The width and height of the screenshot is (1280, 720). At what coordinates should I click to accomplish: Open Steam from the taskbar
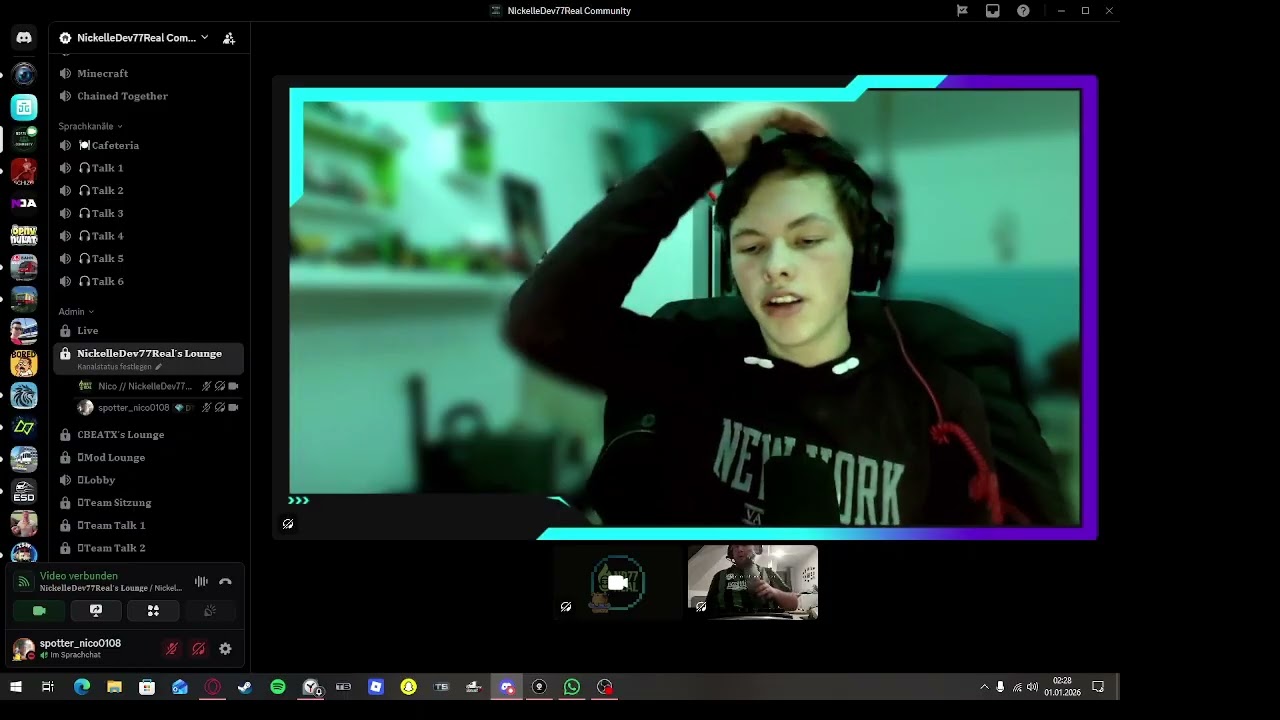click(x=245, y=687)
